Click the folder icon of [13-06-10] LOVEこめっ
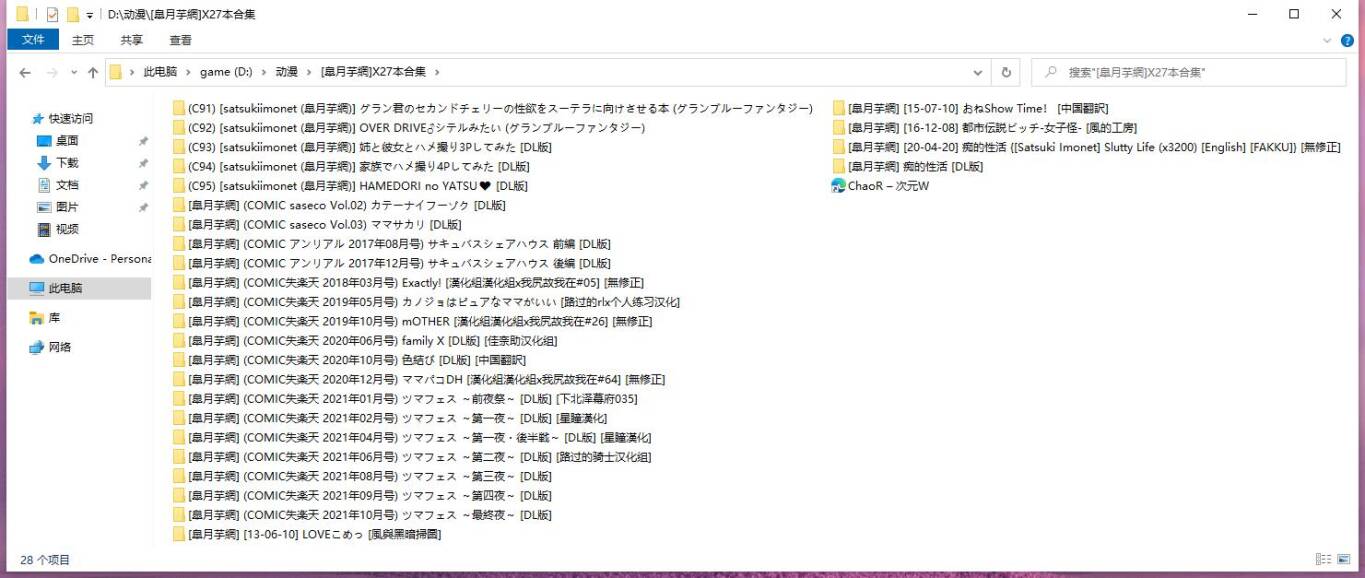 [x=179, y=534]
